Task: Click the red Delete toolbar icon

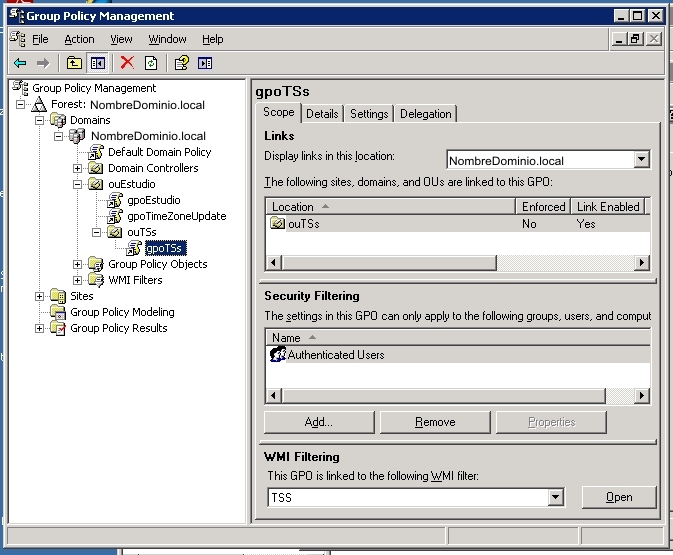Action: [x=127, y=63]
